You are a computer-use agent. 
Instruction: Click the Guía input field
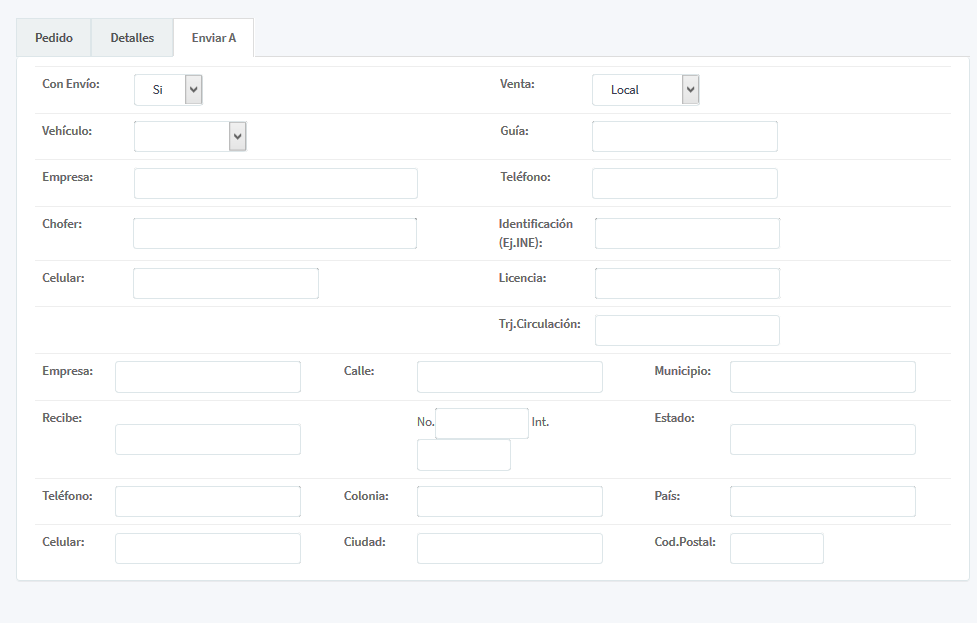coord(684,137)
